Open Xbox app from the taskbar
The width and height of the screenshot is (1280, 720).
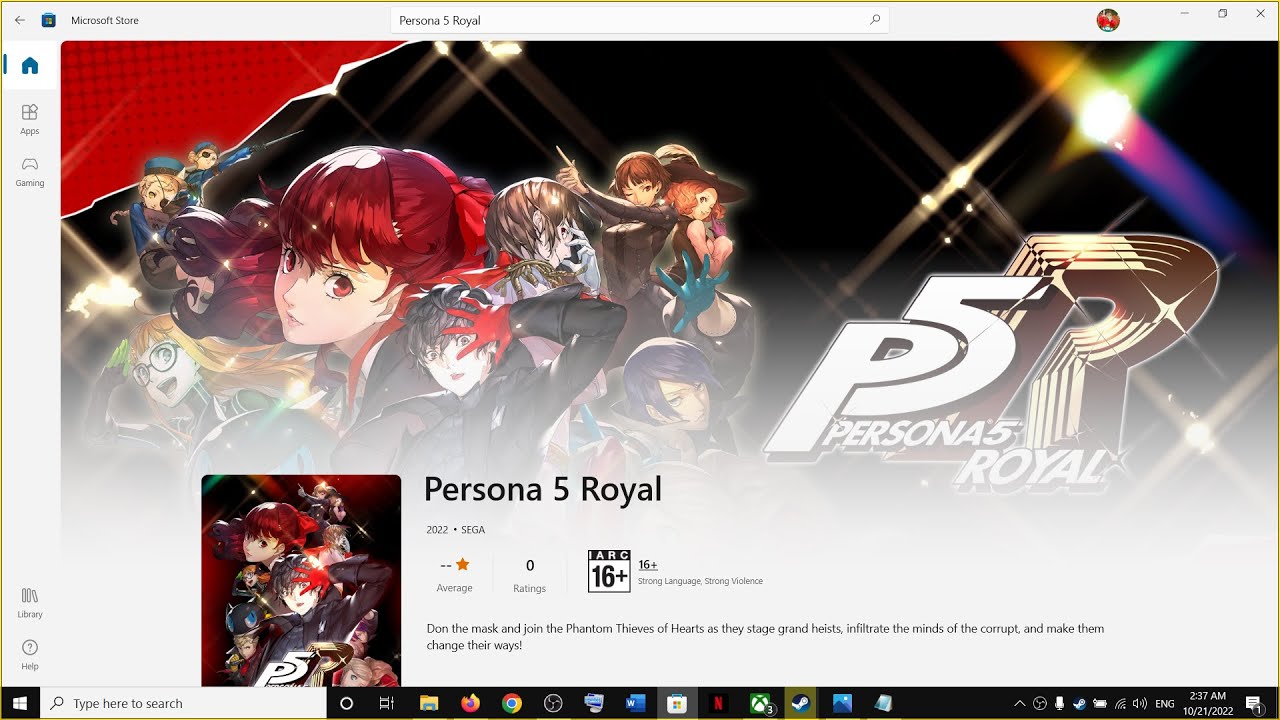coord(760,703)
